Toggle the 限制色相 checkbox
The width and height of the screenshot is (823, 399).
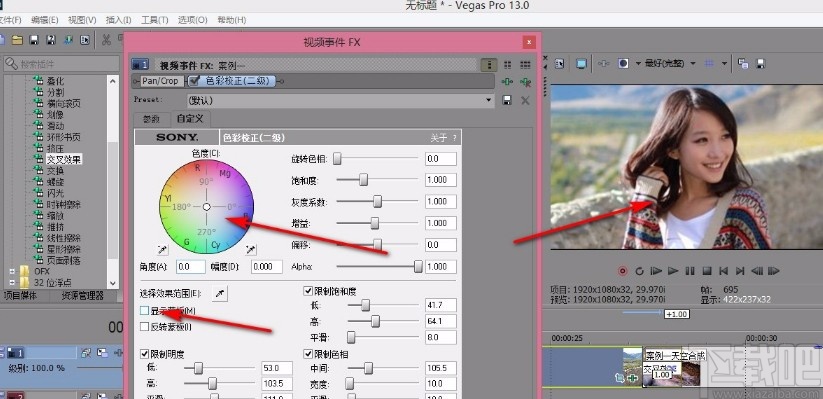tap(308, 354)
